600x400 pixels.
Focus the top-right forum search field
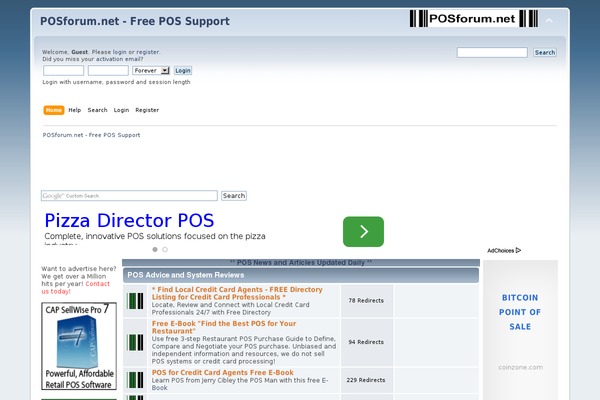(492, 52)
